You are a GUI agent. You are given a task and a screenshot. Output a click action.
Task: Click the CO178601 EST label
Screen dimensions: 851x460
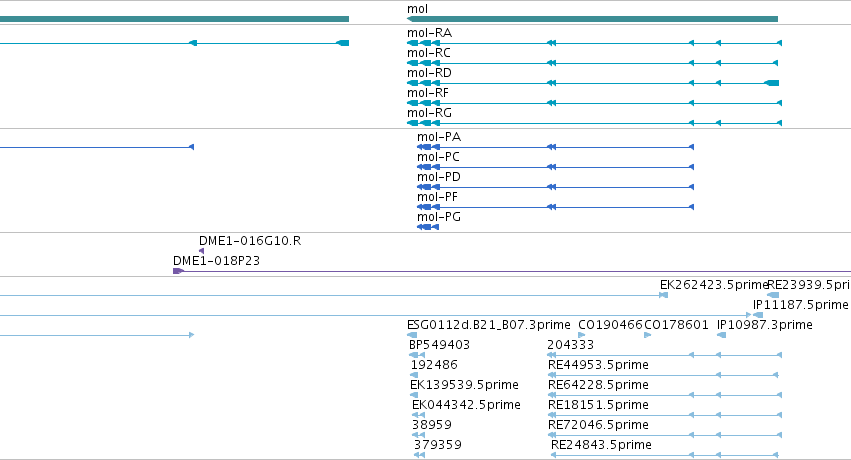(676, 325)
